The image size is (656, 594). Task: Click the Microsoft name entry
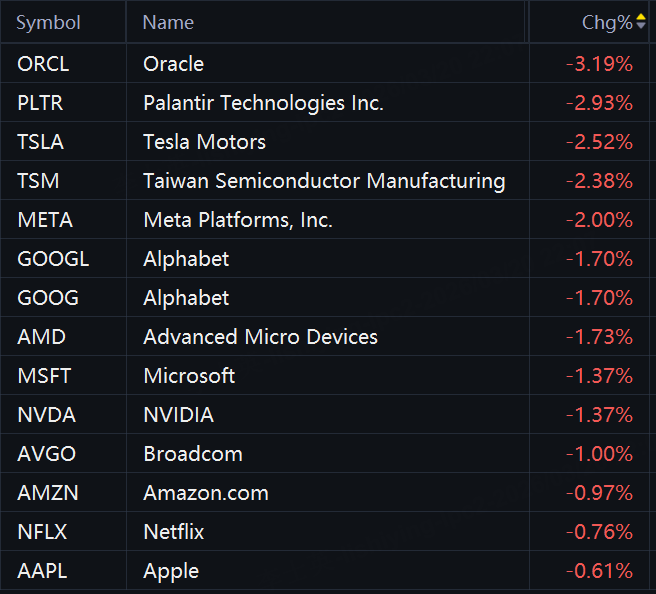click(x=189, y=376)
